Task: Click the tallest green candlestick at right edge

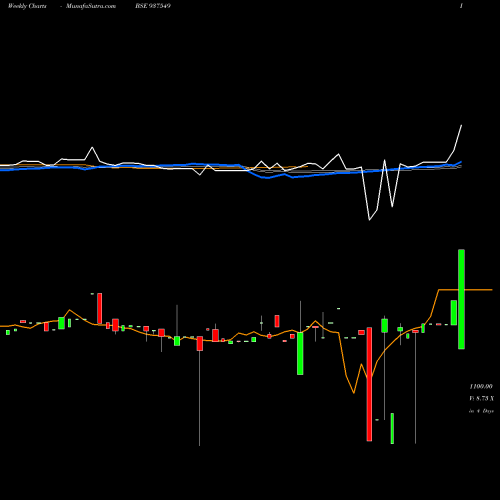Action: 461,299
